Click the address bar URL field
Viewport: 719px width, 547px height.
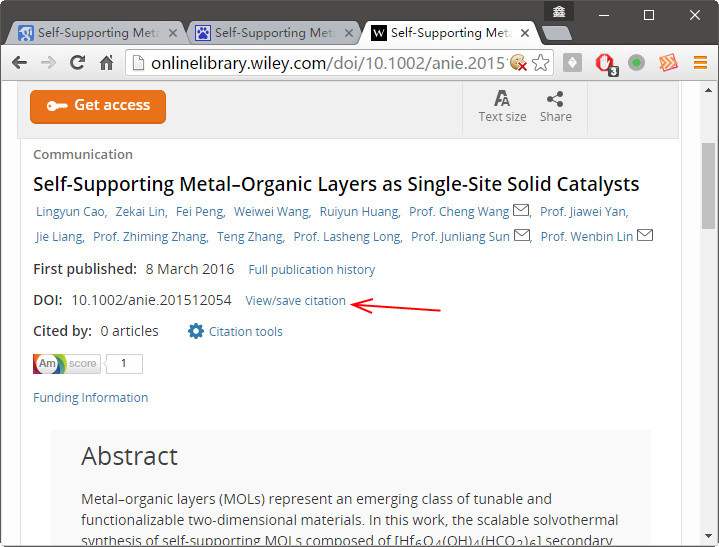[326, 63]
